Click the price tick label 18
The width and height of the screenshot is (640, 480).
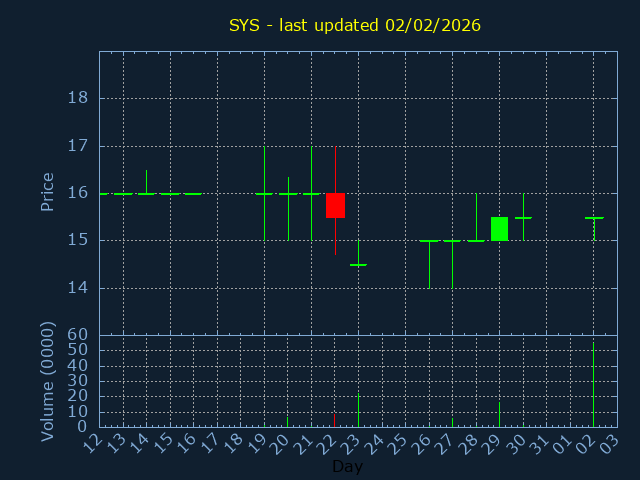click(x=77, y=98)
